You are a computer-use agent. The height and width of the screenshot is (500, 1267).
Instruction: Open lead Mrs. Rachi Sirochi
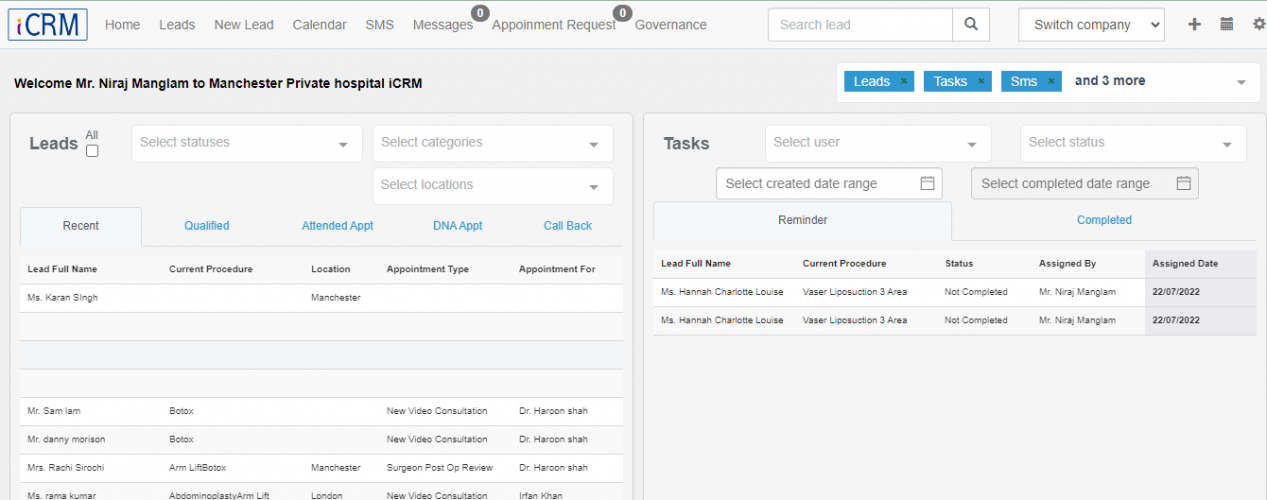click(66, 467)
